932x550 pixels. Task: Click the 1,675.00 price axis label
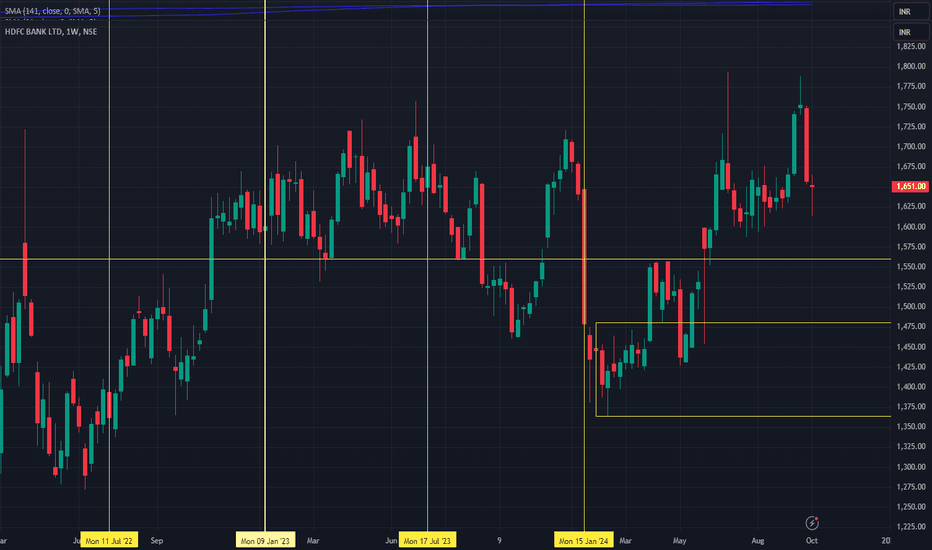pyautogui.click(x=911, y=166)
